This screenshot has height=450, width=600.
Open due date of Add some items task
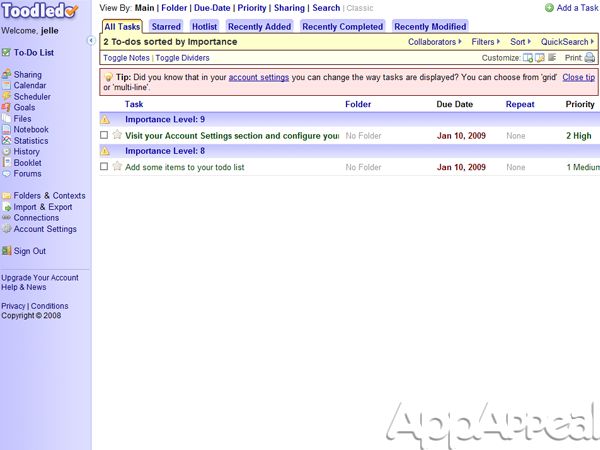461,167
